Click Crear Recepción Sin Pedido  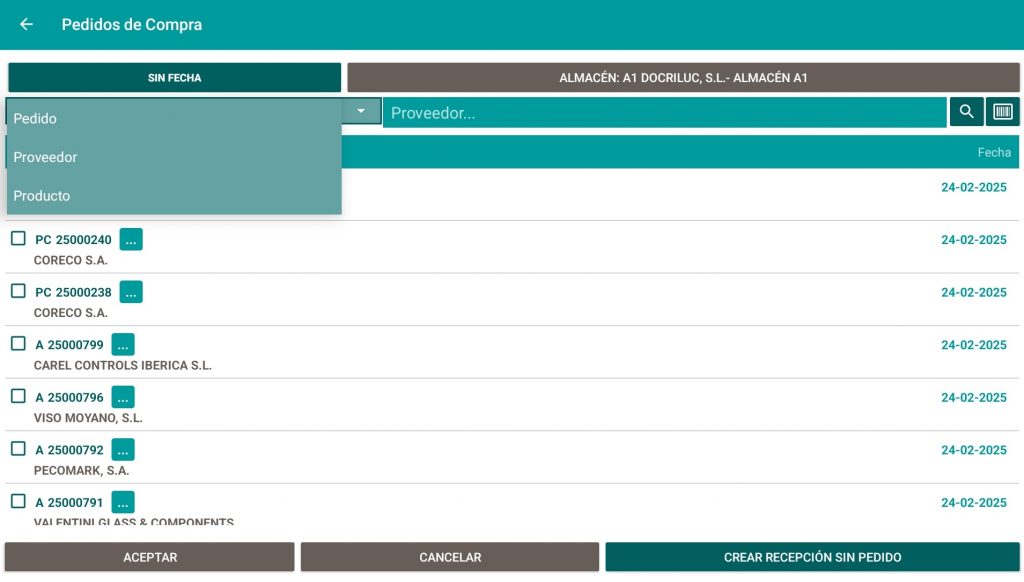[x=812, y=557]
